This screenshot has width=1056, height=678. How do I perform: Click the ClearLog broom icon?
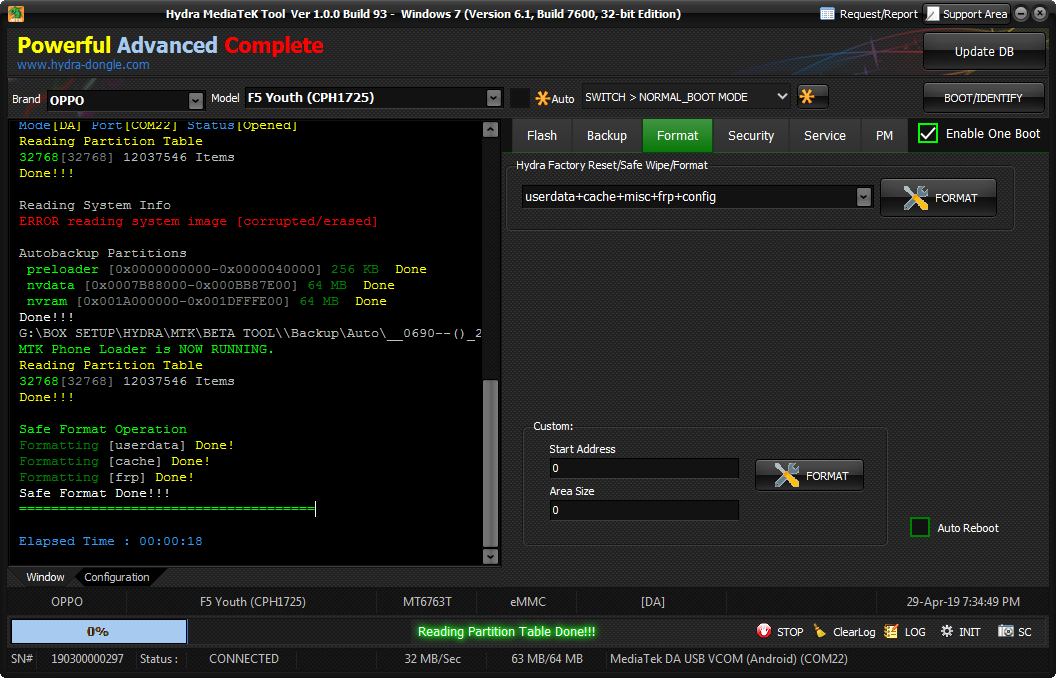tap(820, 631)
